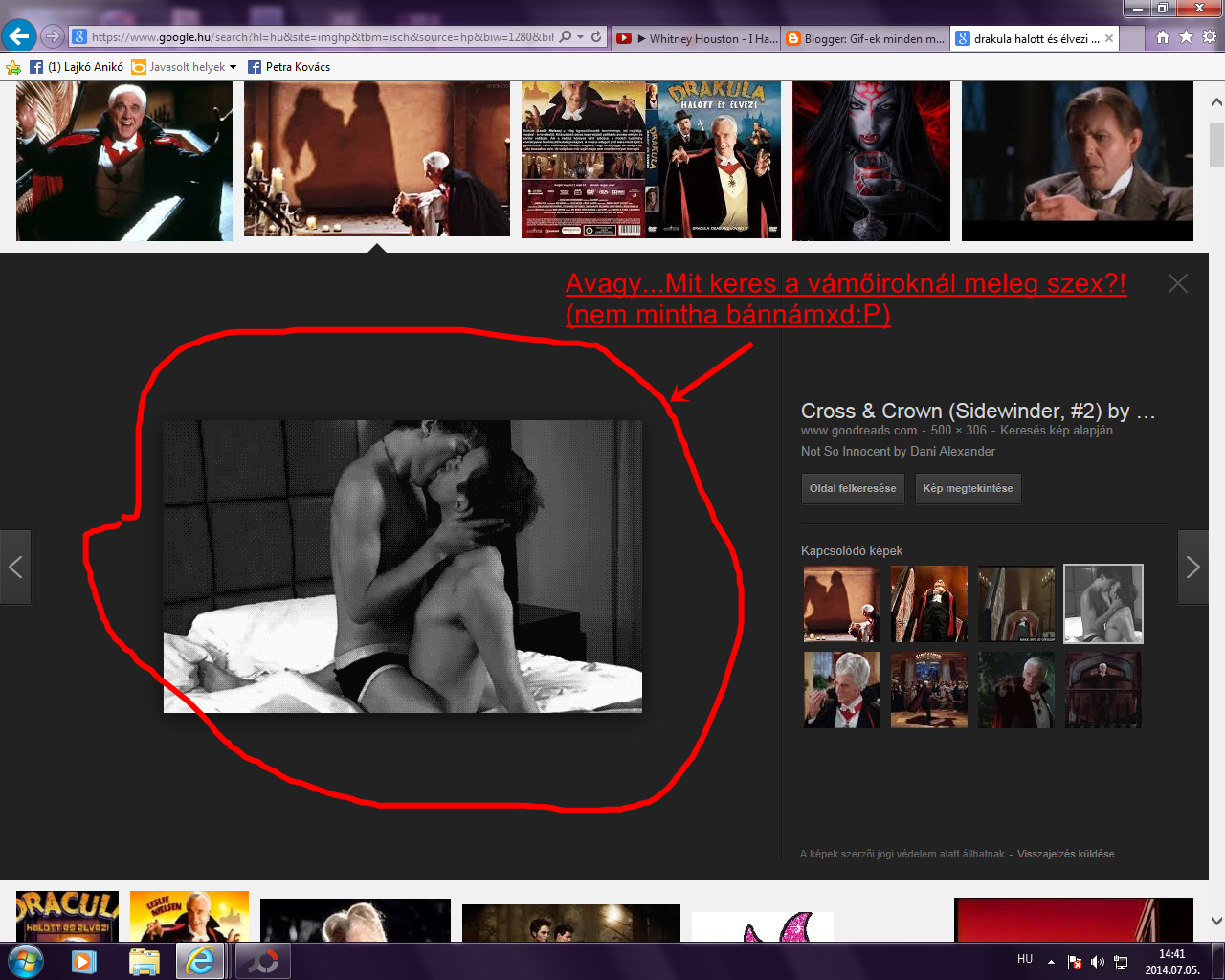Click the Kép megtekintése button
Screen dimensions: 1225x980
point(968,488)
